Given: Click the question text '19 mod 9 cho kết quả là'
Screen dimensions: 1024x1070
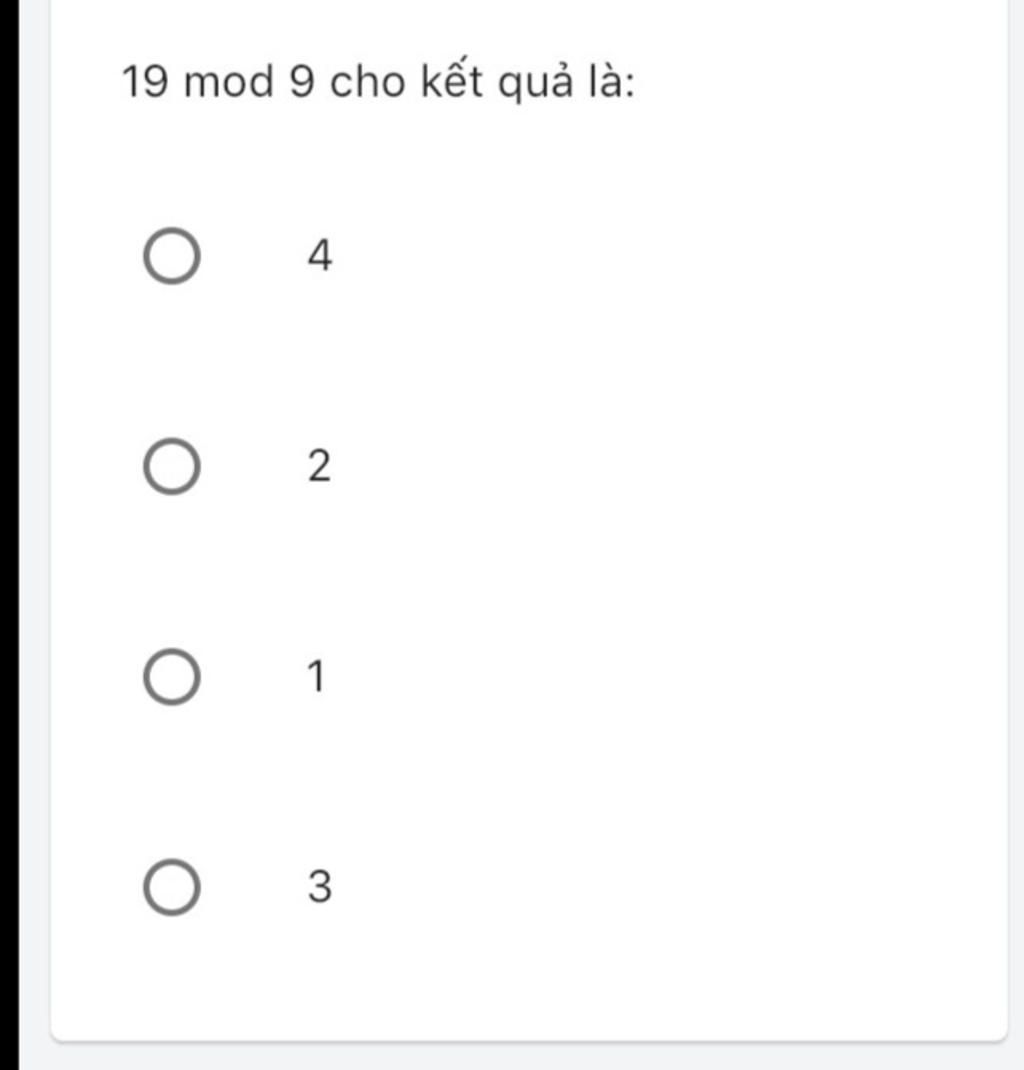Looking at the screenshot, I should tap(380, 80).
